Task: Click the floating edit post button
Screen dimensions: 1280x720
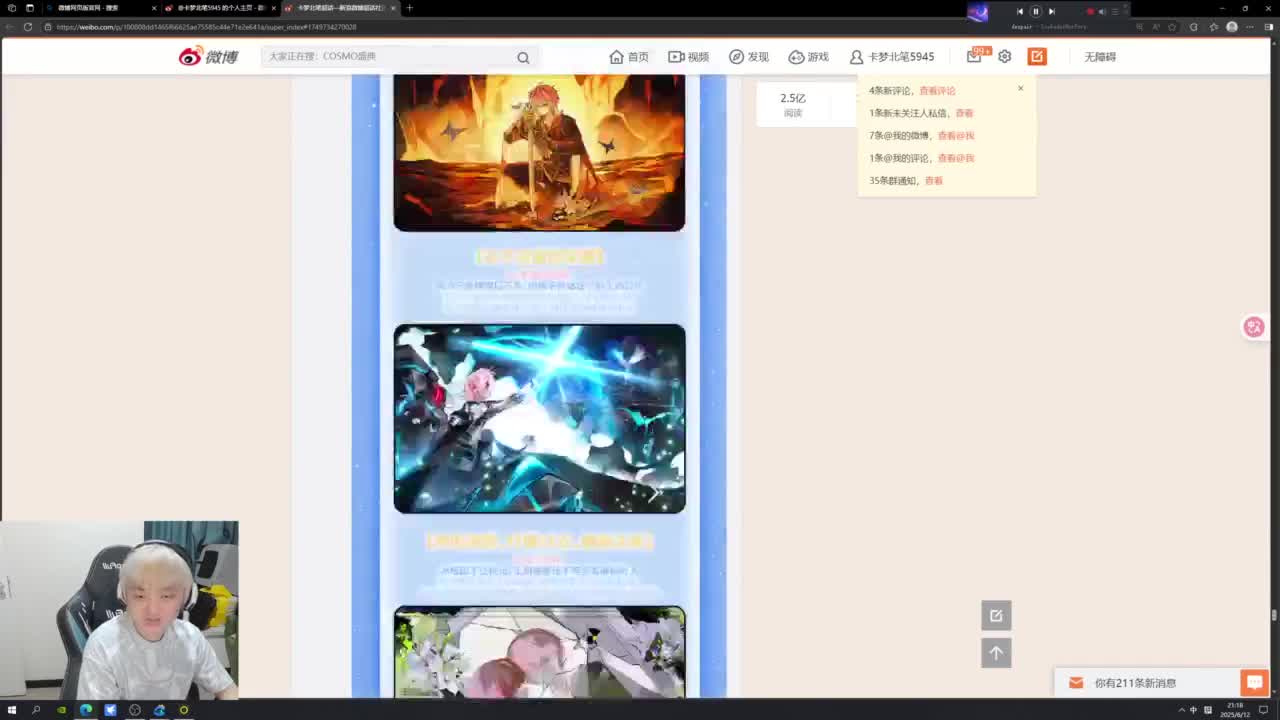Action: pos(996,615)
